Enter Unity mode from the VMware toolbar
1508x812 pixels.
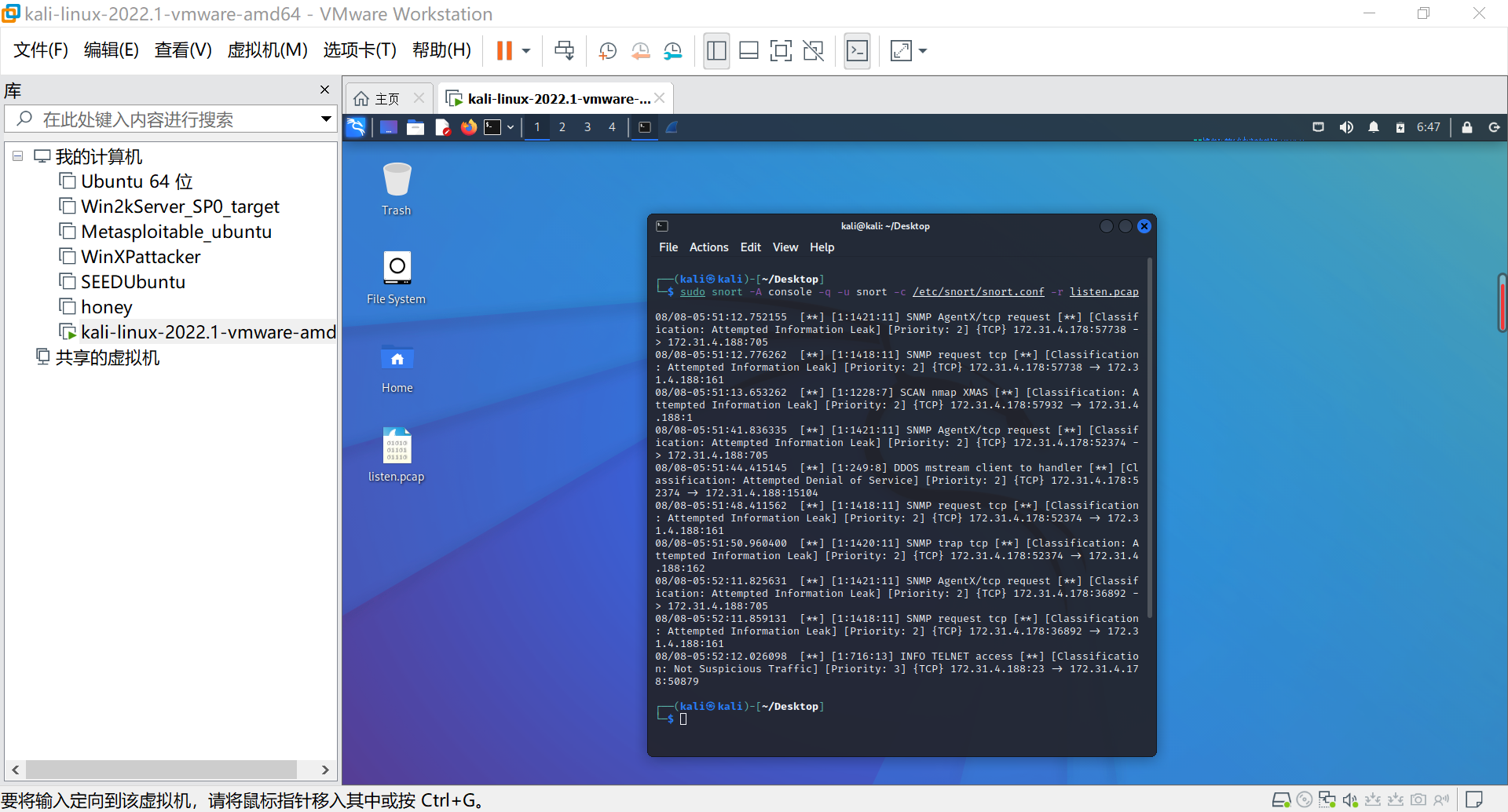click(814, 51)
